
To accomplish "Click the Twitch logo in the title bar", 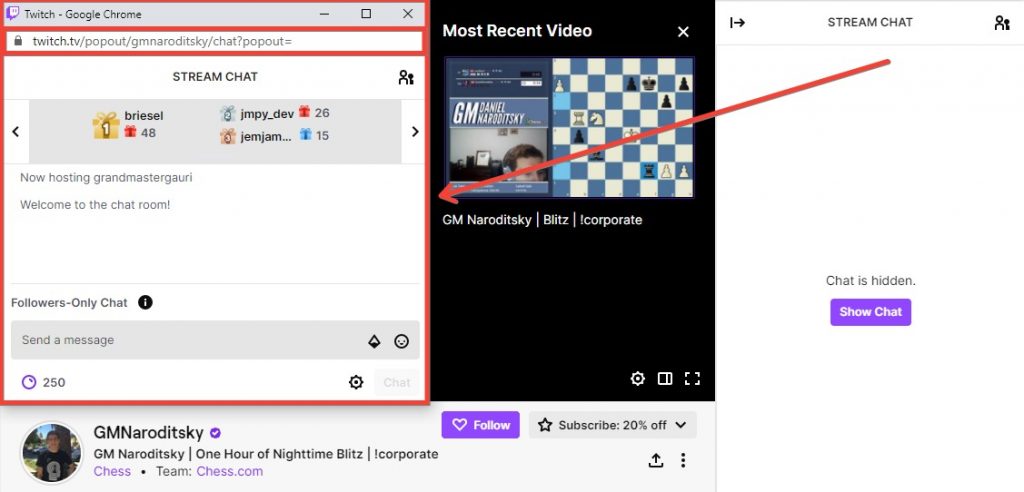I will (12, 13).
